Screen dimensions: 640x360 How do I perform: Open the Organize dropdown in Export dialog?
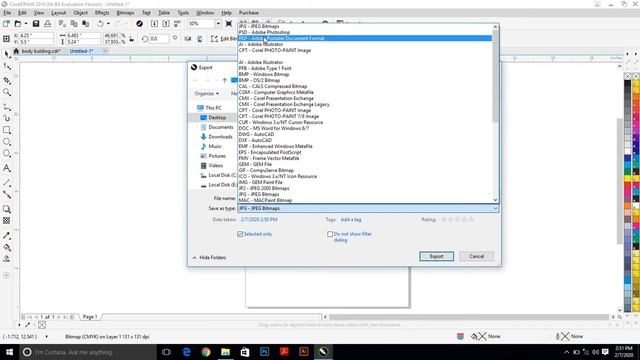207,93
